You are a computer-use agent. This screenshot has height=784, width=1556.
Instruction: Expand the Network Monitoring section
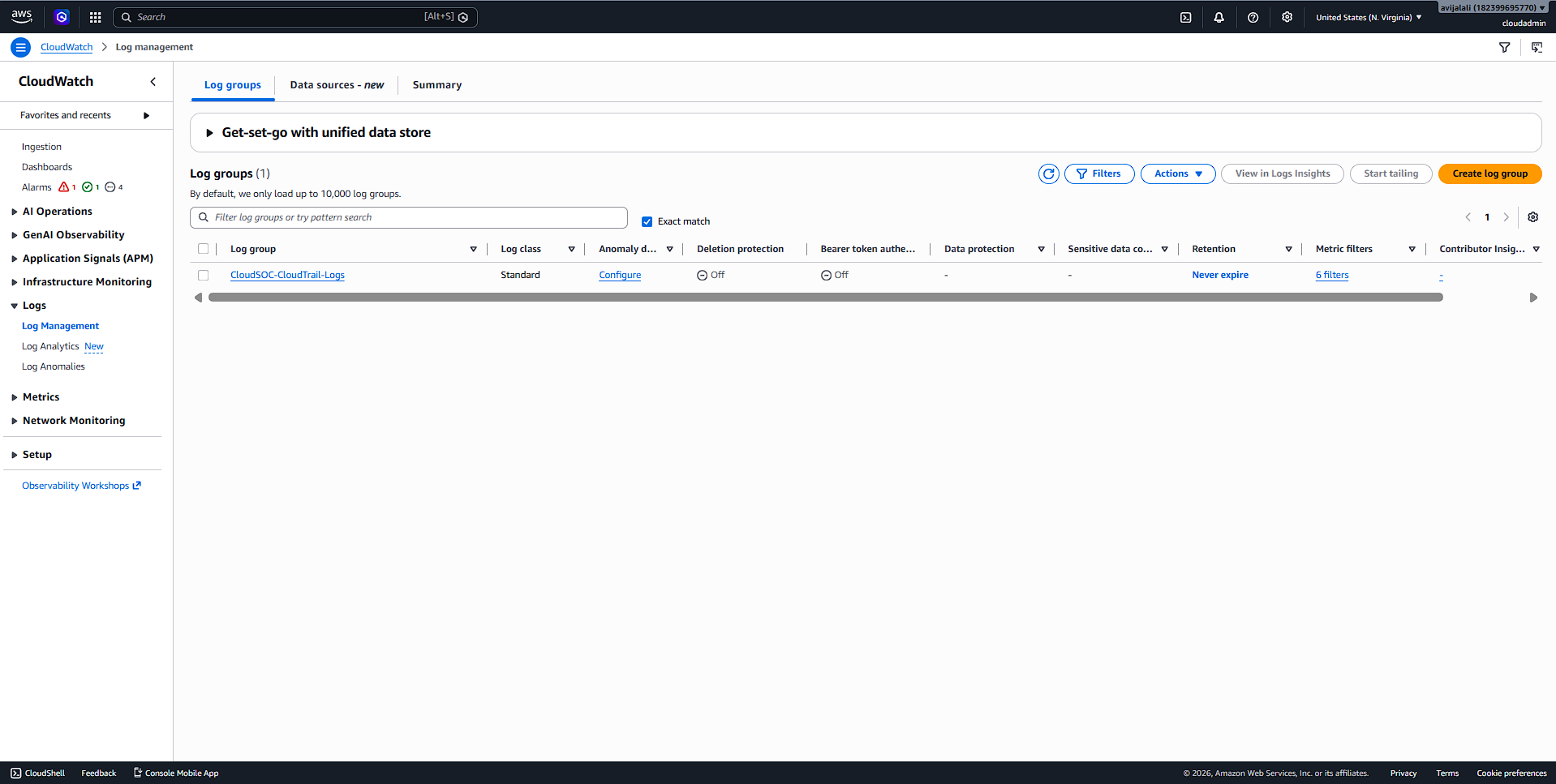pyautogui.click(x=15, y=421)
